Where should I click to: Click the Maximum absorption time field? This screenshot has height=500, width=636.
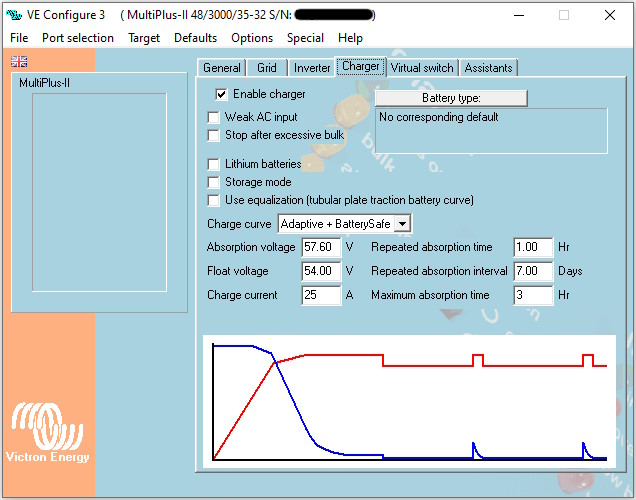pos(532,295)
